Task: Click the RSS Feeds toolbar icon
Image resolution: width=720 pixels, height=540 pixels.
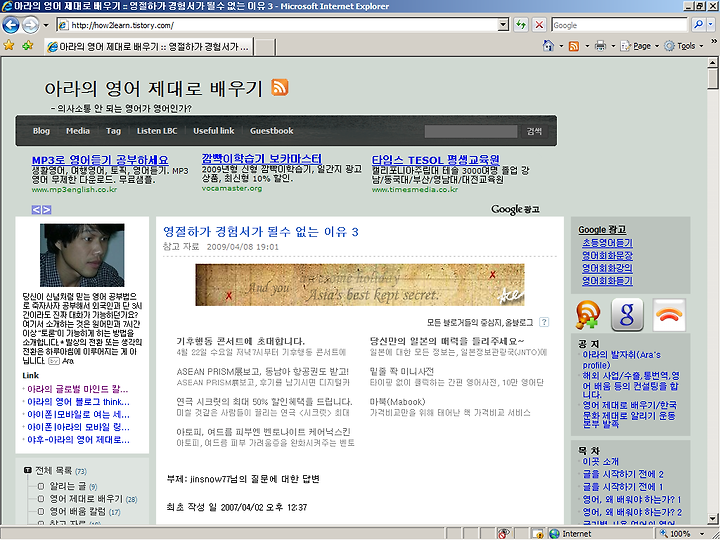Action: coord(574,46)
